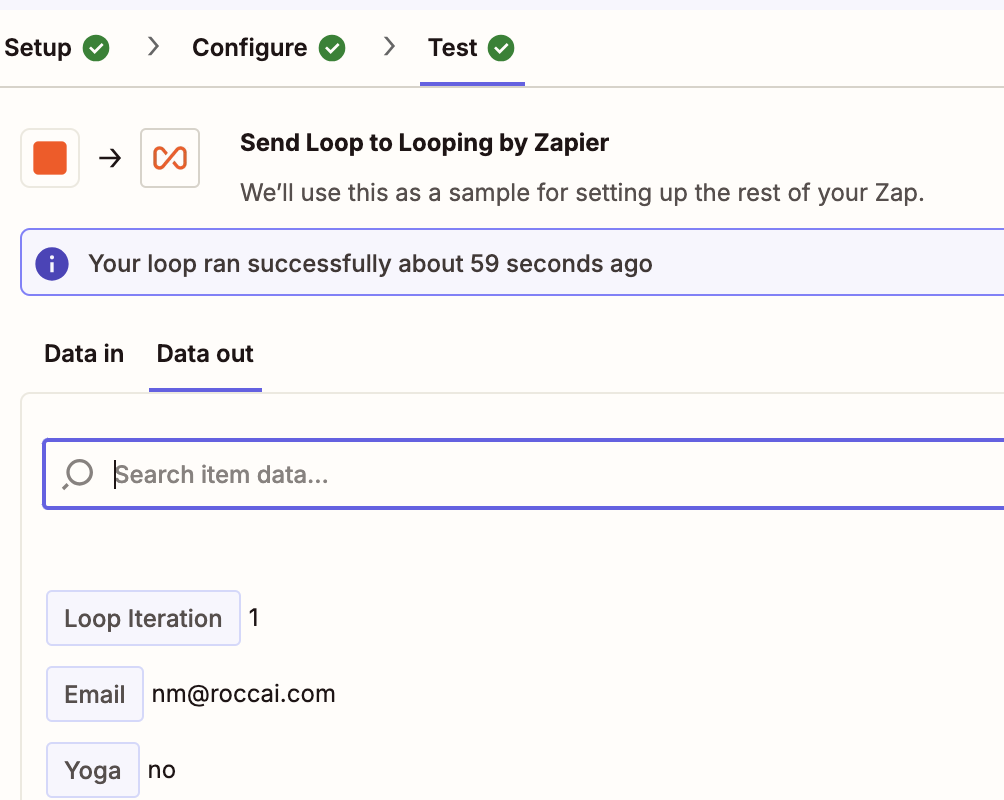Click the email value nm@roccai.com
Screen dimensions: 1004x800
(x=243, y=694)
